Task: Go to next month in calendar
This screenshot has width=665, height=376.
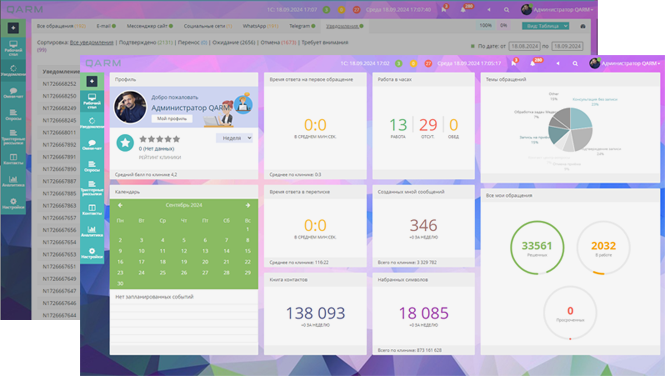Action: (x=248, y=205)
